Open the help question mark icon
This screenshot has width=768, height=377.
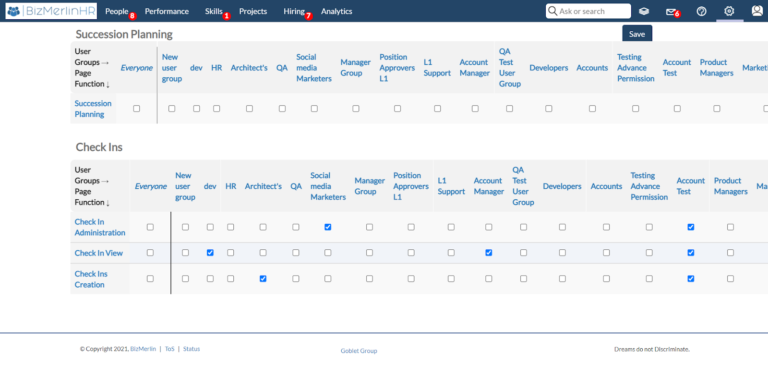[701, 11]
